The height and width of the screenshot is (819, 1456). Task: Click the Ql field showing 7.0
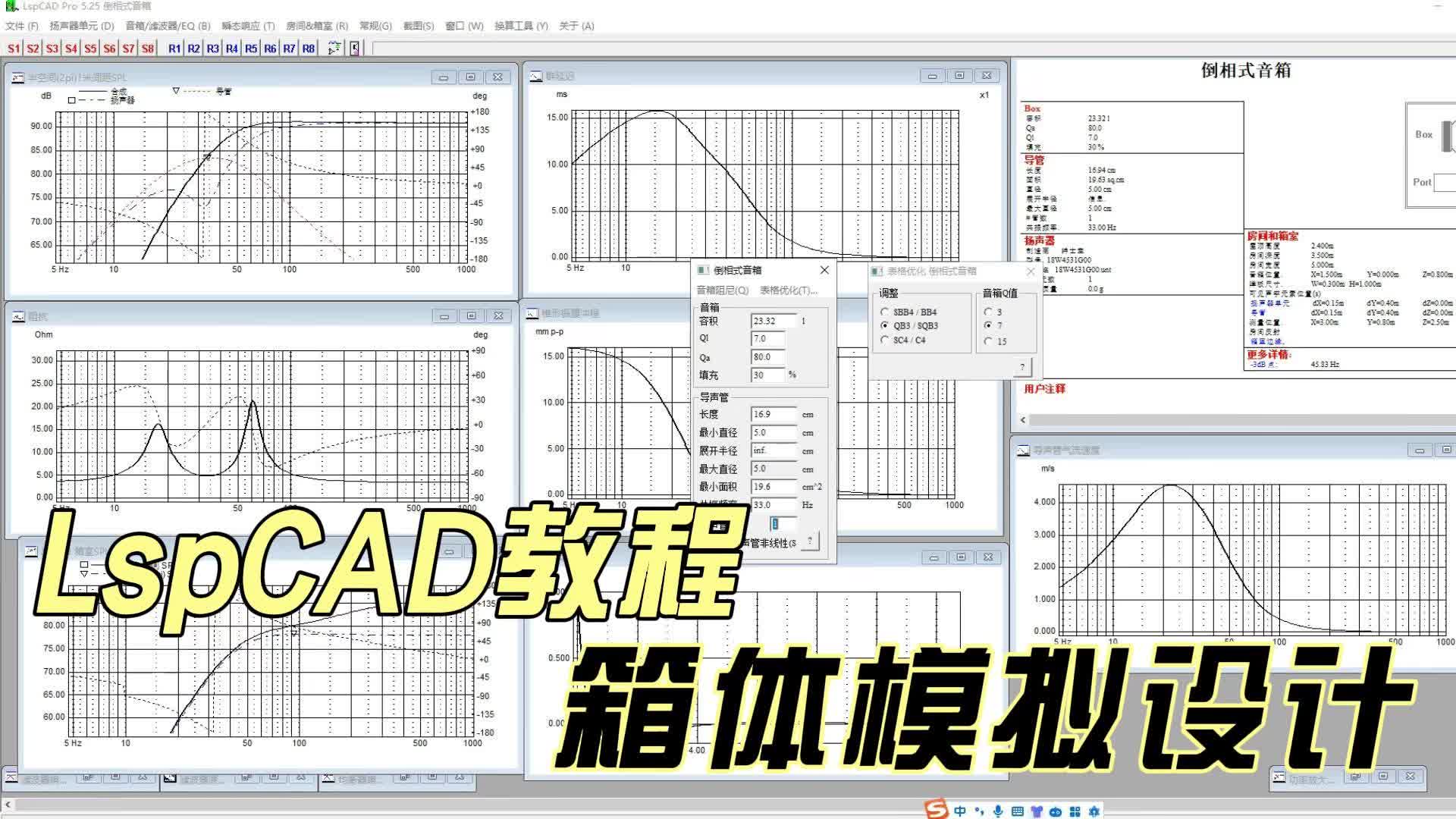pos(767,339)
